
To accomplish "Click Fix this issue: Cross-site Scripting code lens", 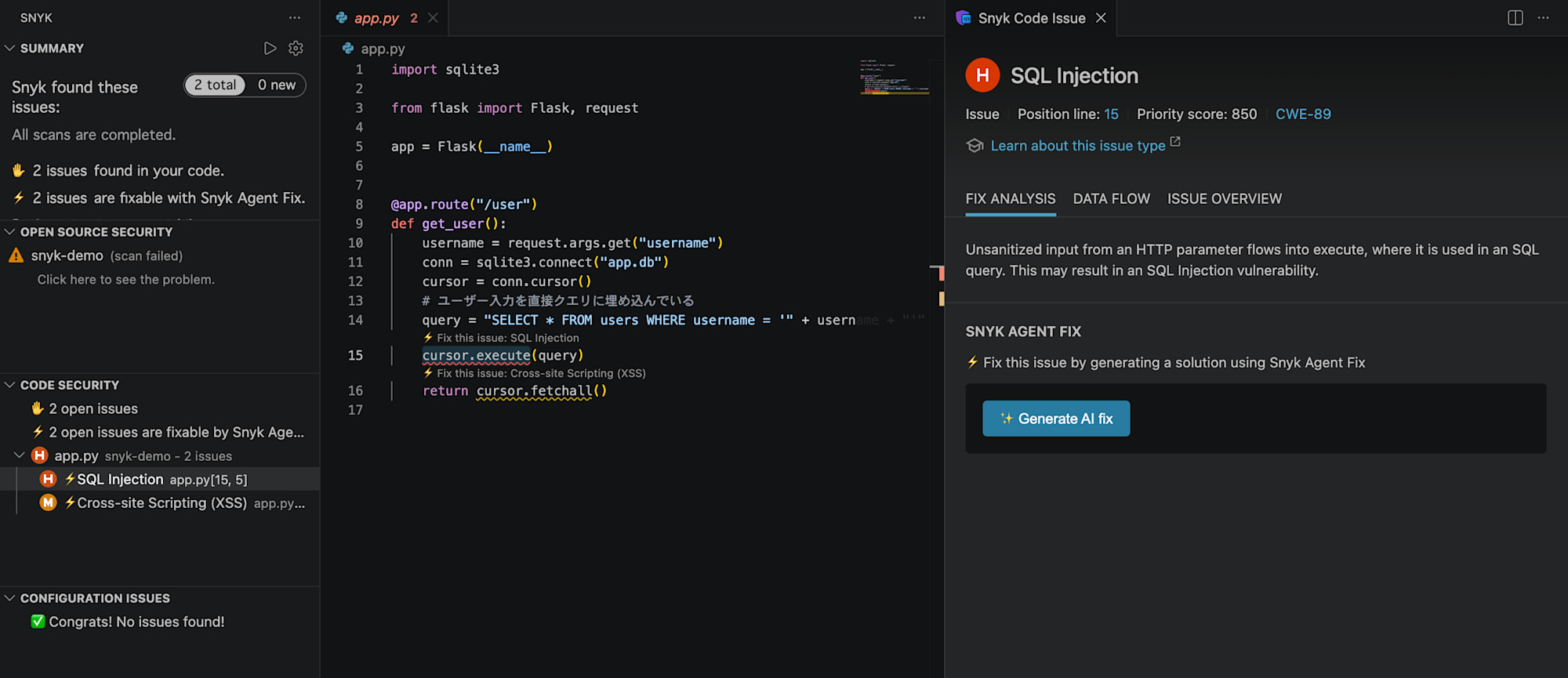I will (534, 373).
